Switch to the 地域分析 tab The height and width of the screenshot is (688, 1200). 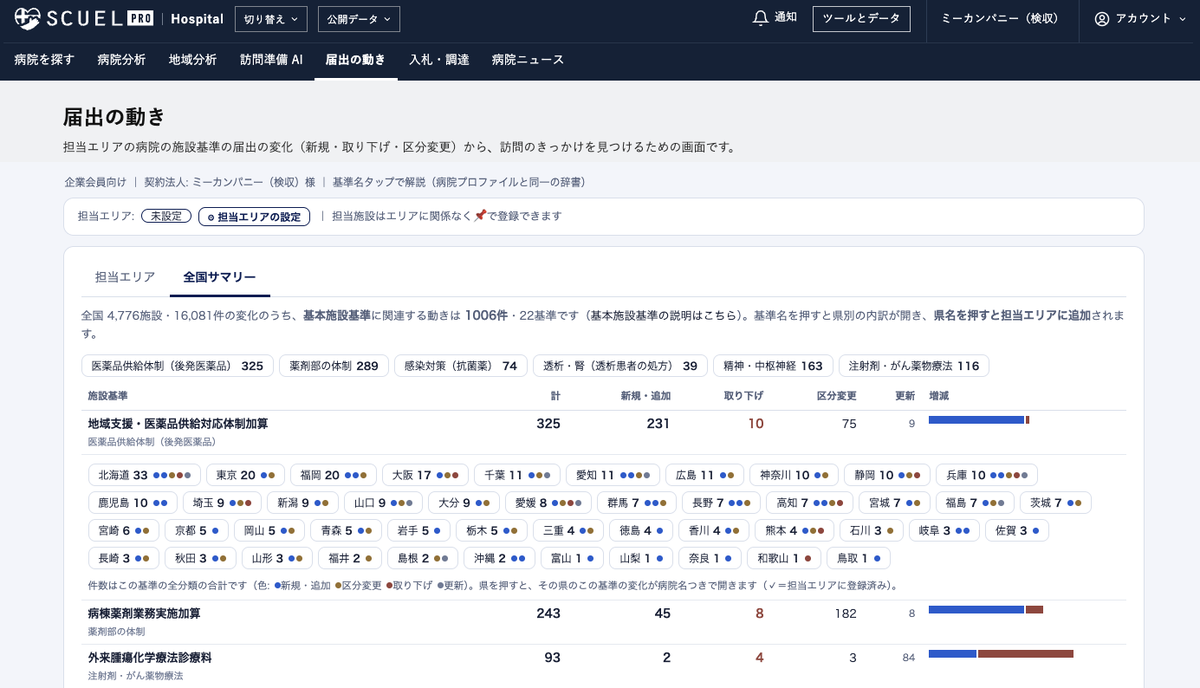click(x=193, y=60)
